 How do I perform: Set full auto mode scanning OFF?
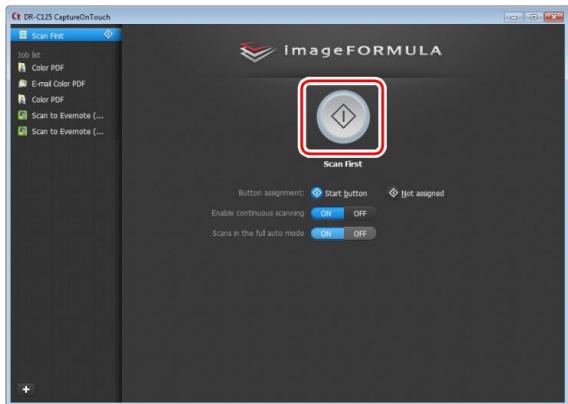coord(360,234)
